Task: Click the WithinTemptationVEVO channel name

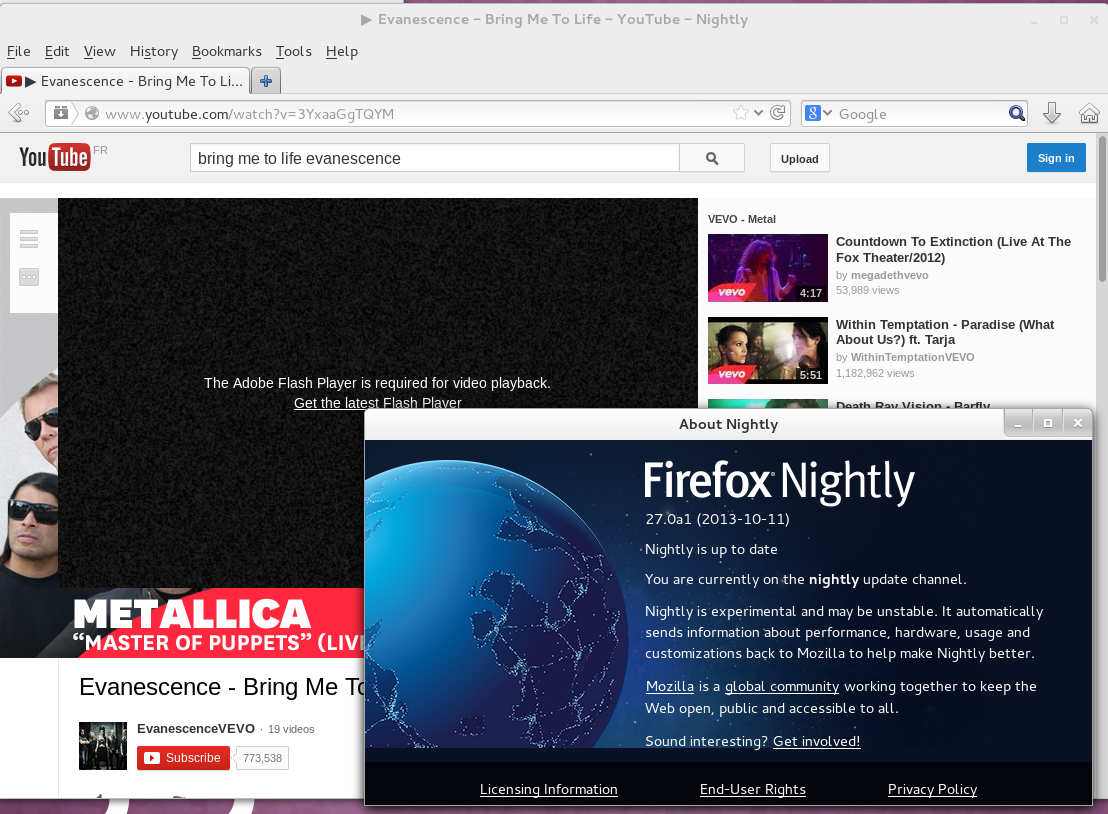Action: click(912, 358)
